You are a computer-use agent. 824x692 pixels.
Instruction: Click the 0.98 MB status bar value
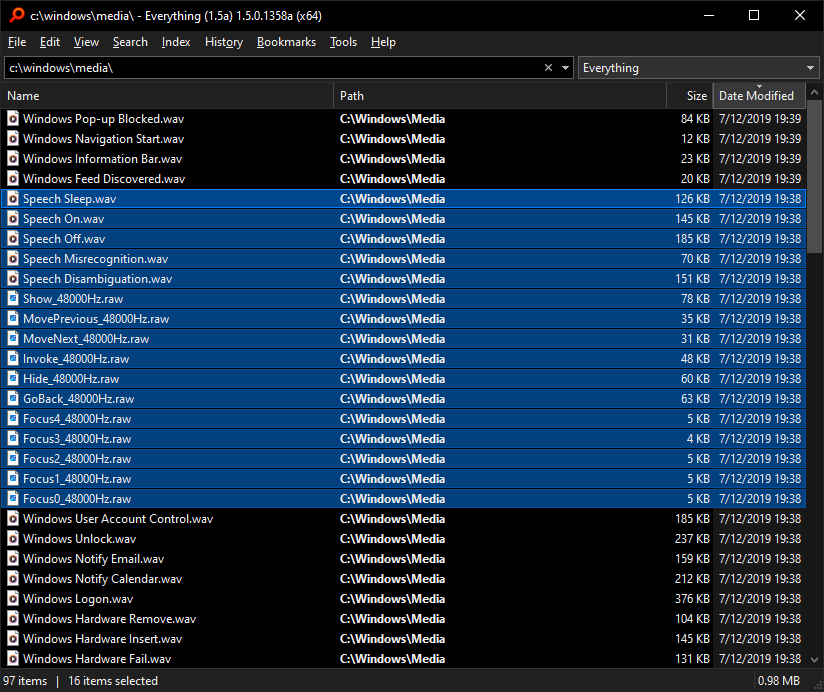[778, 680]
